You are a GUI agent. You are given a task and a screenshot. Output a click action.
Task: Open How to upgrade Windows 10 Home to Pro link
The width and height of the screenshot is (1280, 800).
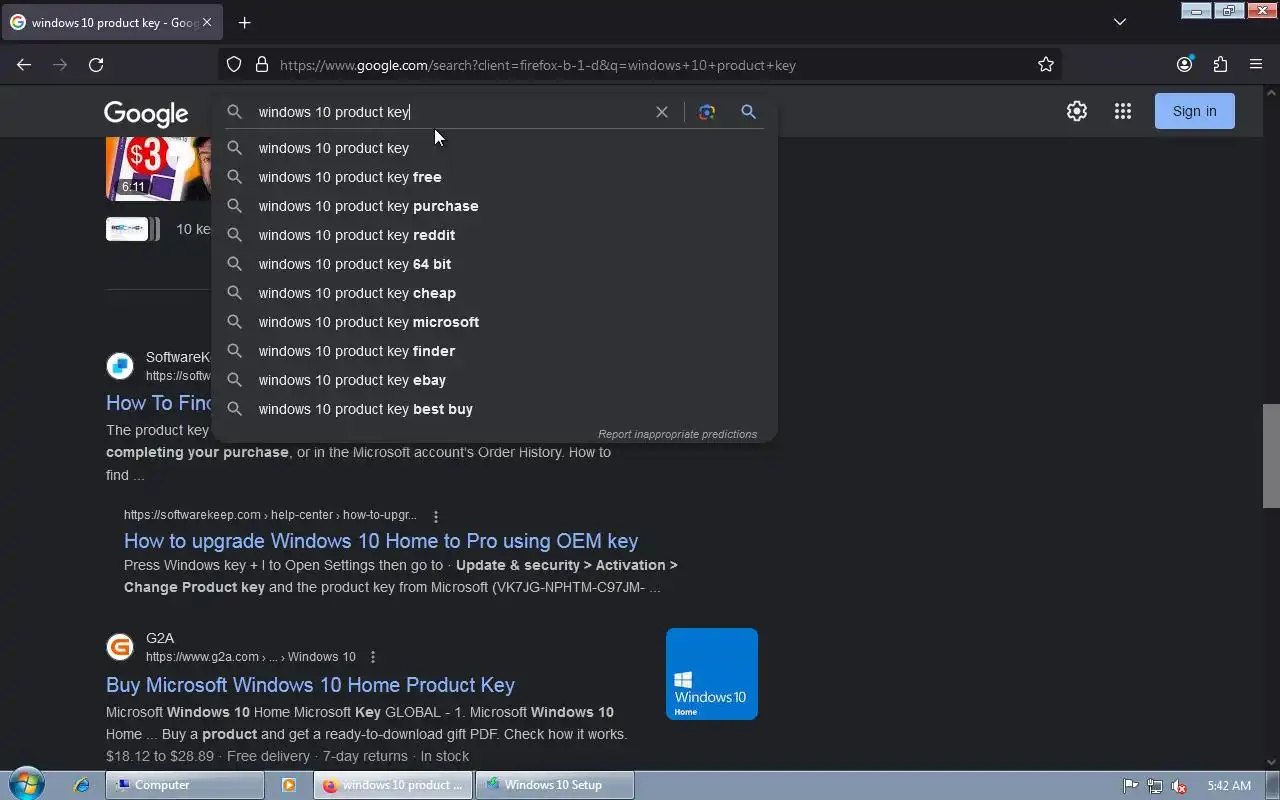coord(381,541)
